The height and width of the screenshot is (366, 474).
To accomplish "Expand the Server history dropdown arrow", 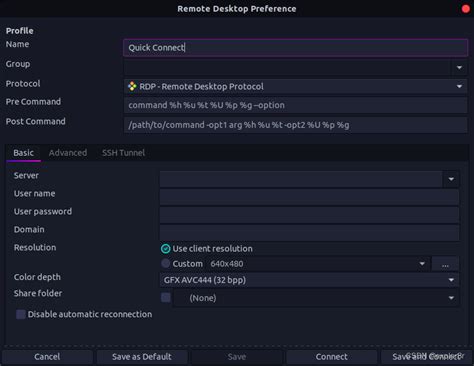I will tap(451, 179).
